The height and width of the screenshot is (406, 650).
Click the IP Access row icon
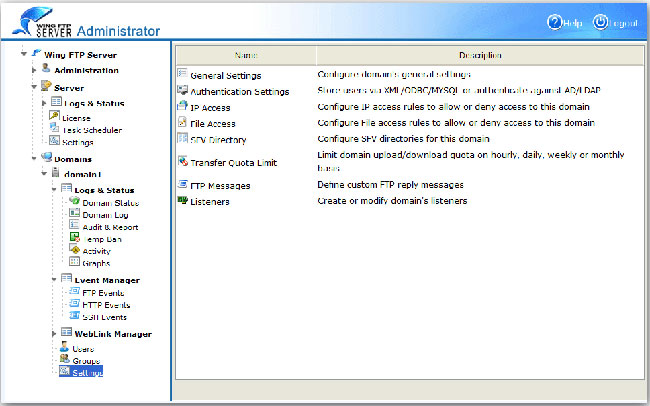point(182,105)
